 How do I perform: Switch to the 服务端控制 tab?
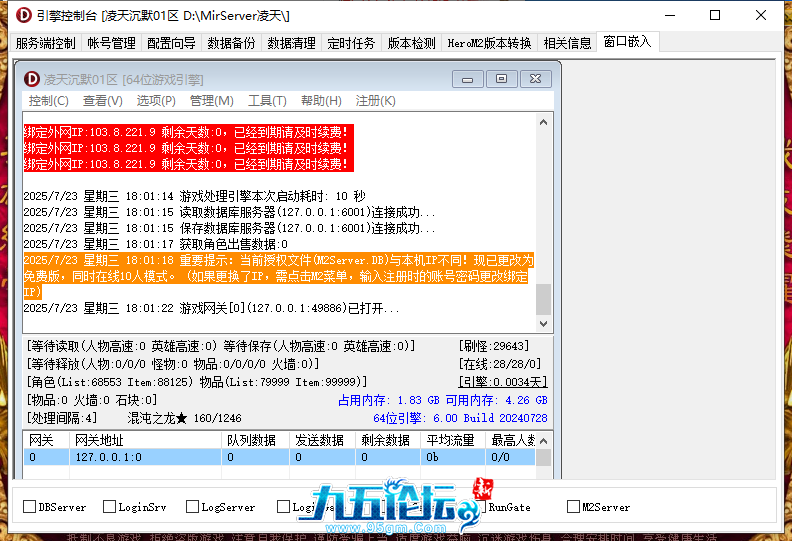point(45,43)
